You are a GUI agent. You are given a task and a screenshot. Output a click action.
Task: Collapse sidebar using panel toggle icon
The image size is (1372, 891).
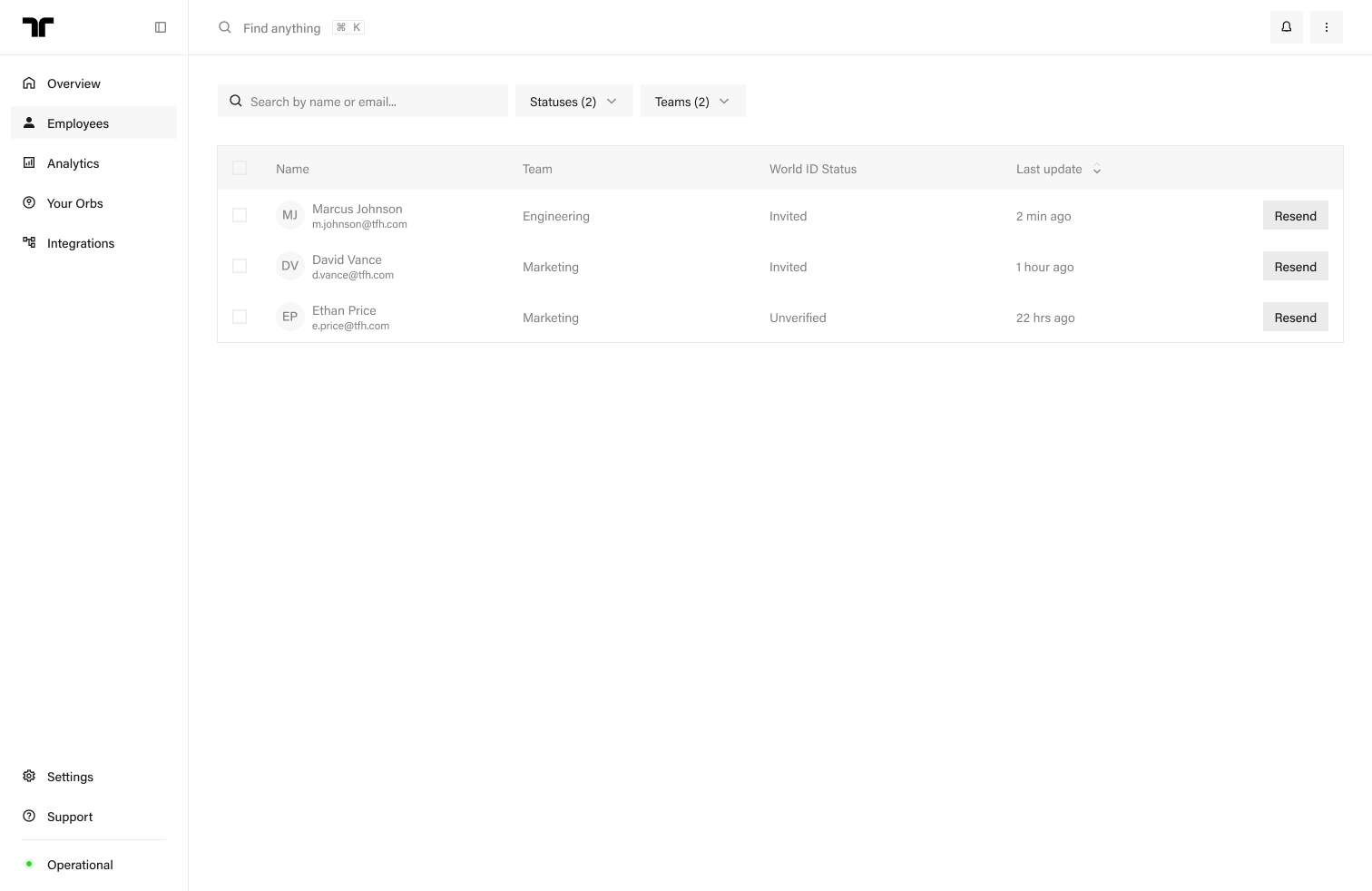point(161,27)
